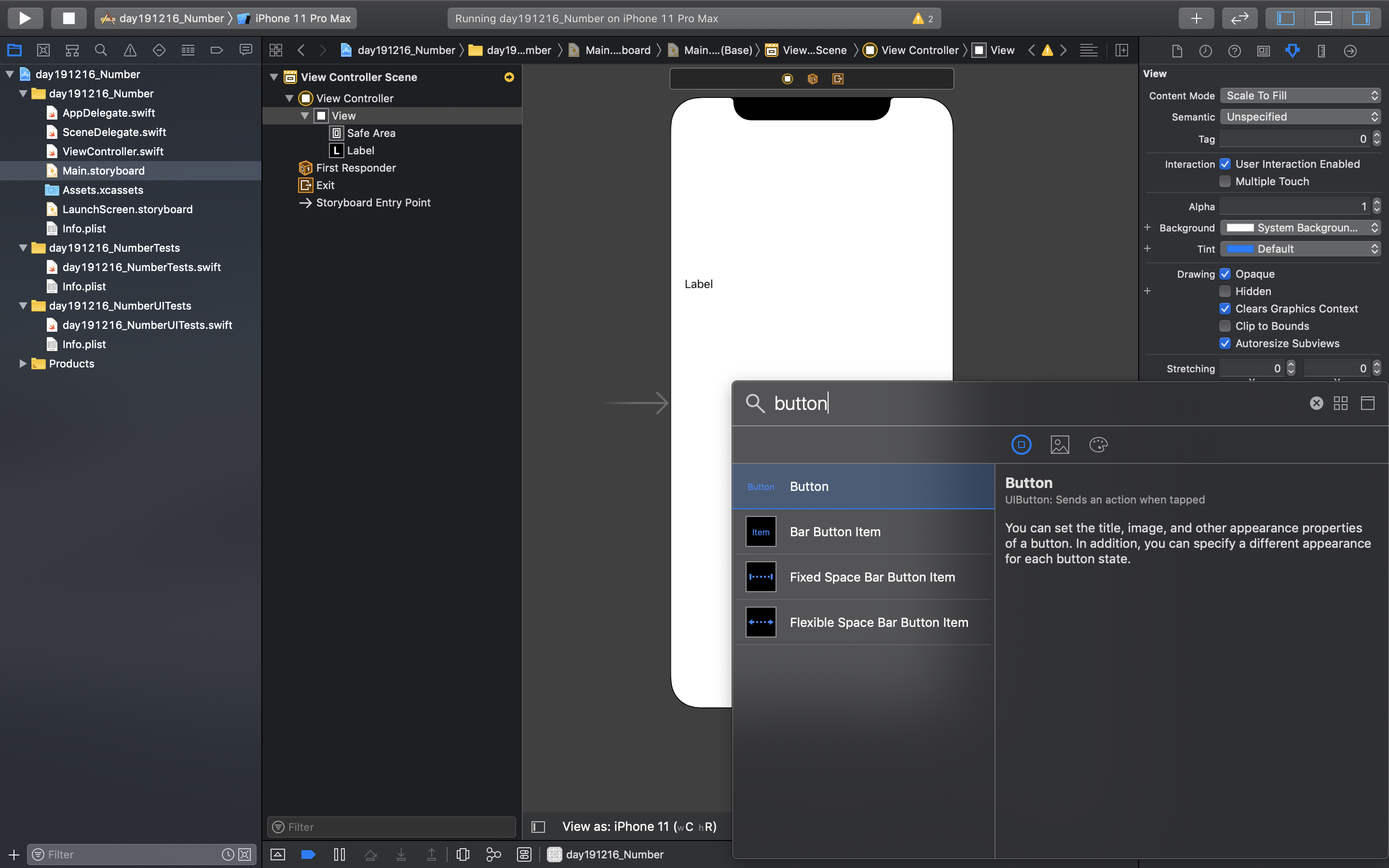Viewport: 1389px width, 868px height.
Task: Collapse the day191216_NumberTests folder
Action: click(23, 248)
